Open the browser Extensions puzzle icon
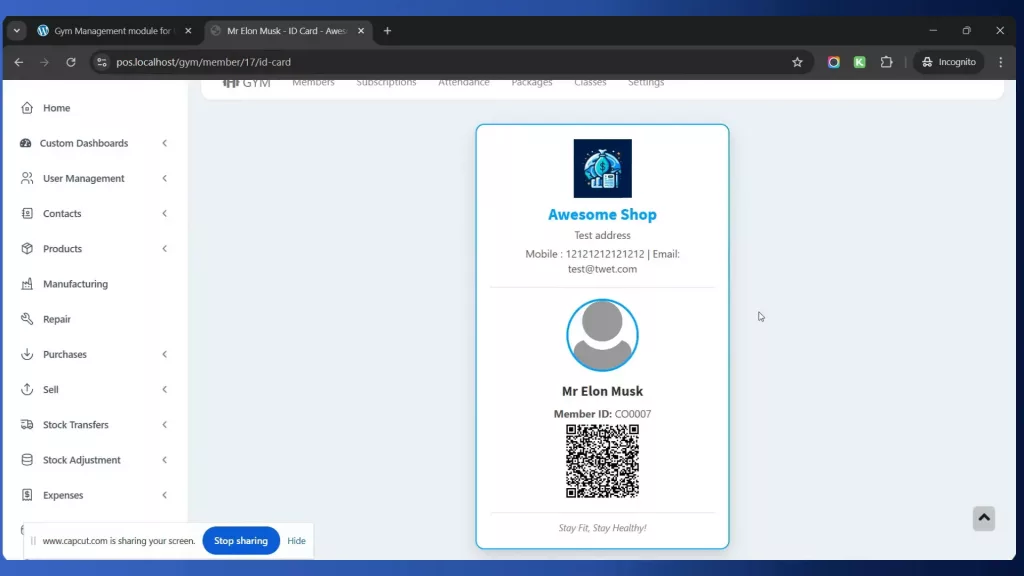Image resolution: width=1024 pixels, height=576 pixels. [886, 62]
